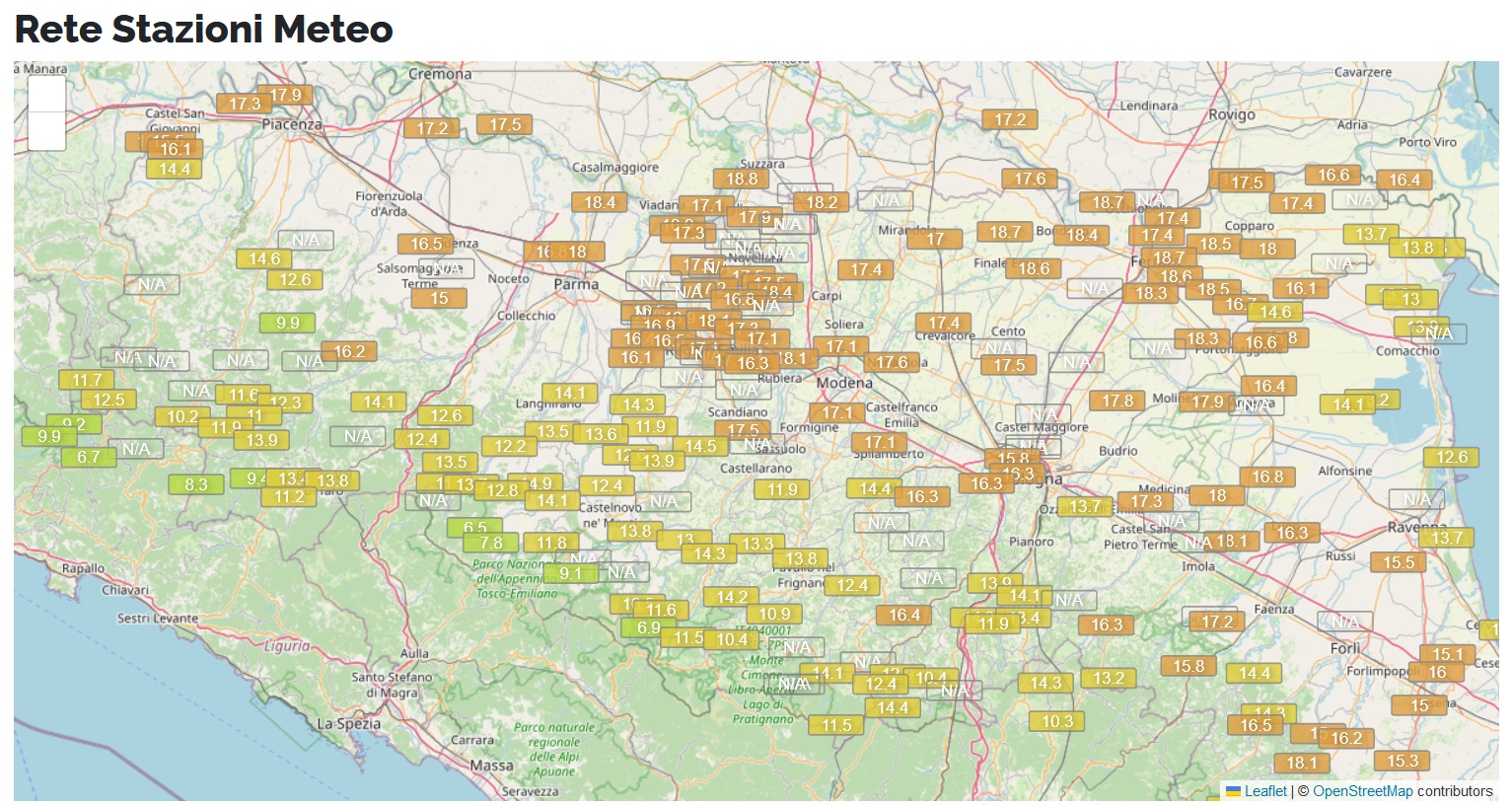The width and height of the screenshot is (1512, 806).
Task: Select the 11.7 station marker
Action: pos(87,380)
